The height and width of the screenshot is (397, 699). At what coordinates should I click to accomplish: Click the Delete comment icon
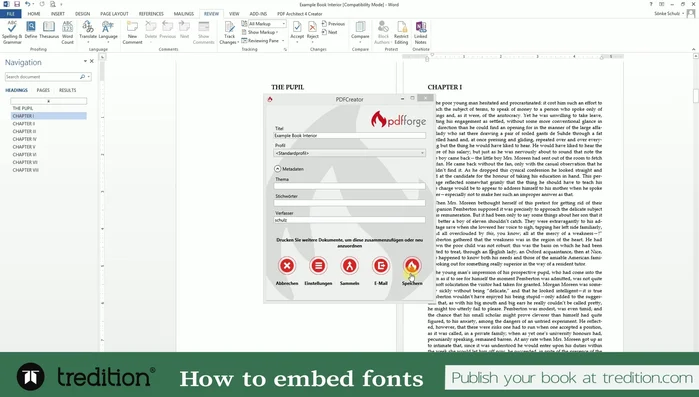coord(151,31)
